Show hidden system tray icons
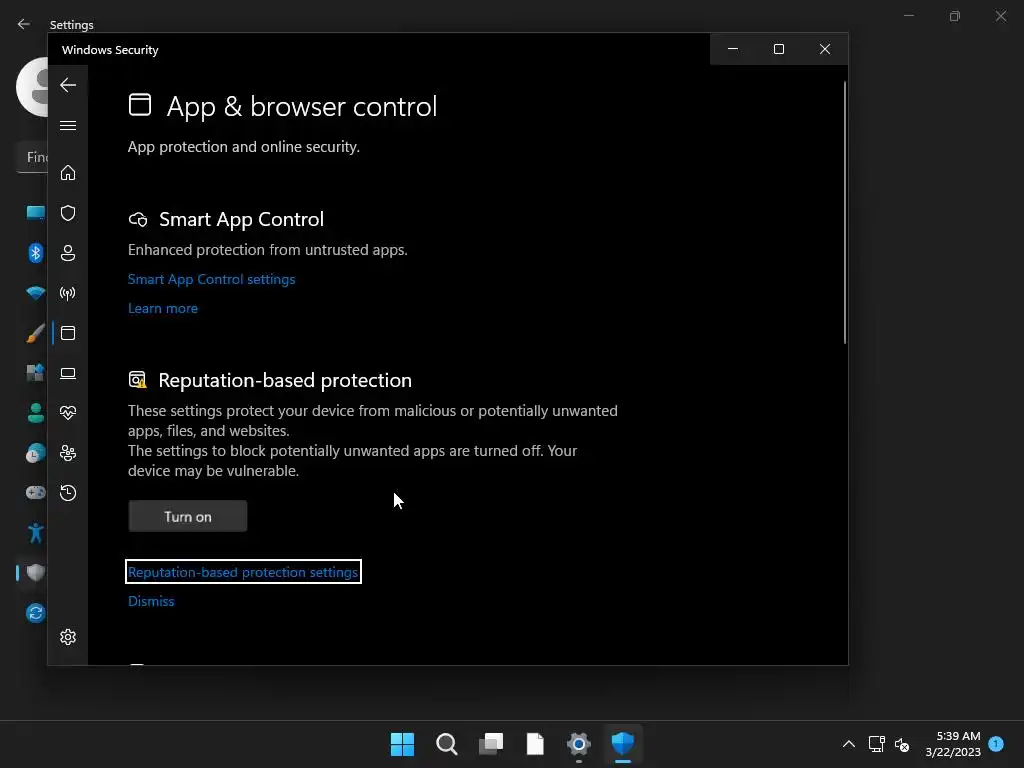The height and width of the screenshot is (768, 1024). (849, 744)
